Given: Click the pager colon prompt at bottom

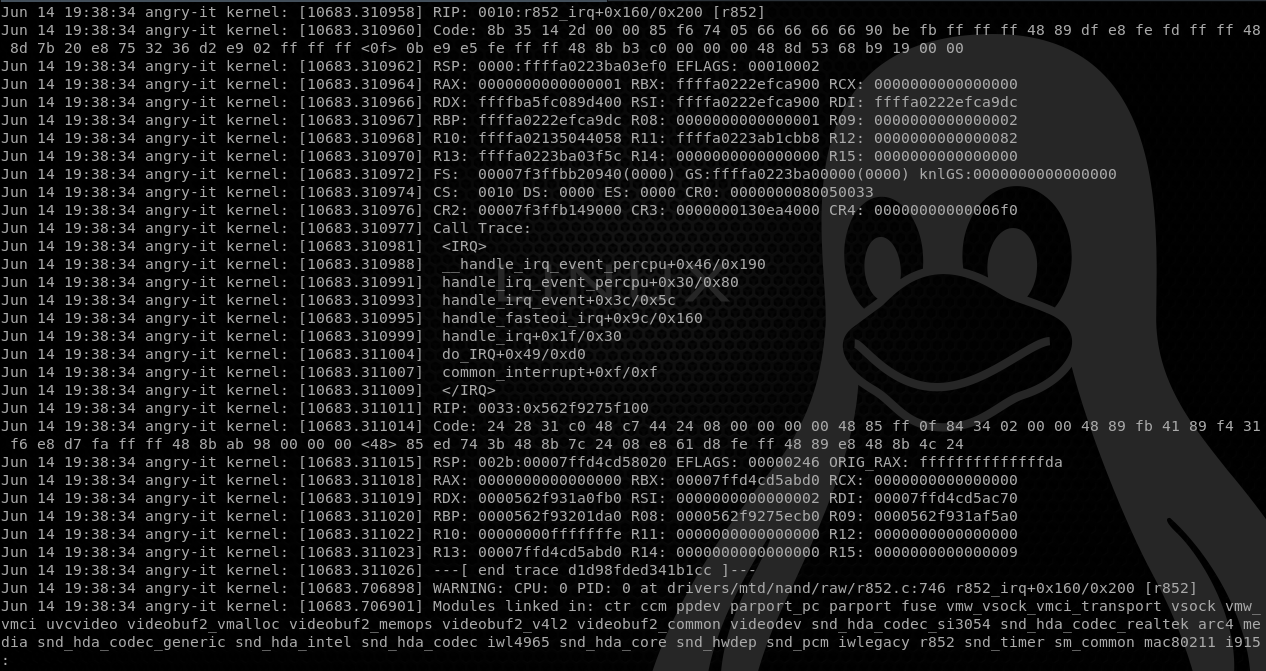Looking at the screenshot, I should (5, 661).
